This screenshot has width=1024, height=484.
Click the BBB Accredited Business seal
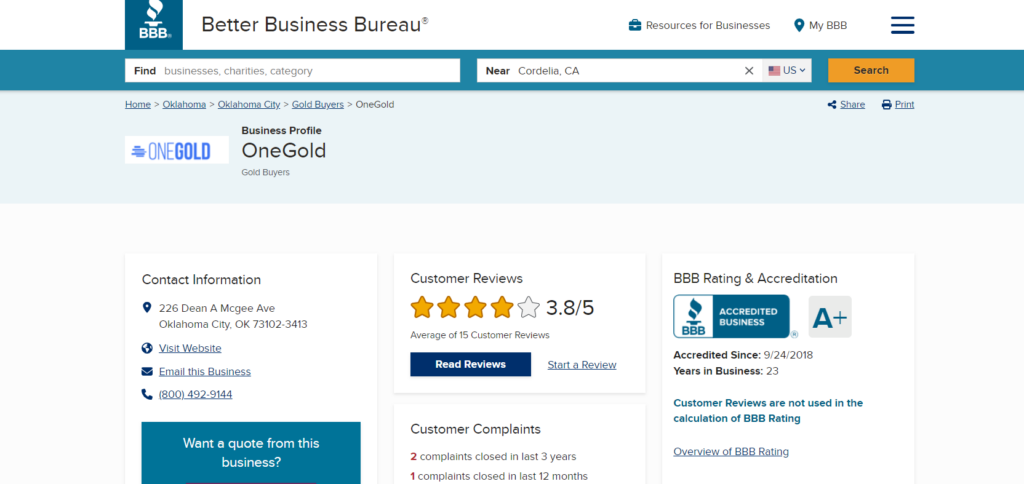731,316
